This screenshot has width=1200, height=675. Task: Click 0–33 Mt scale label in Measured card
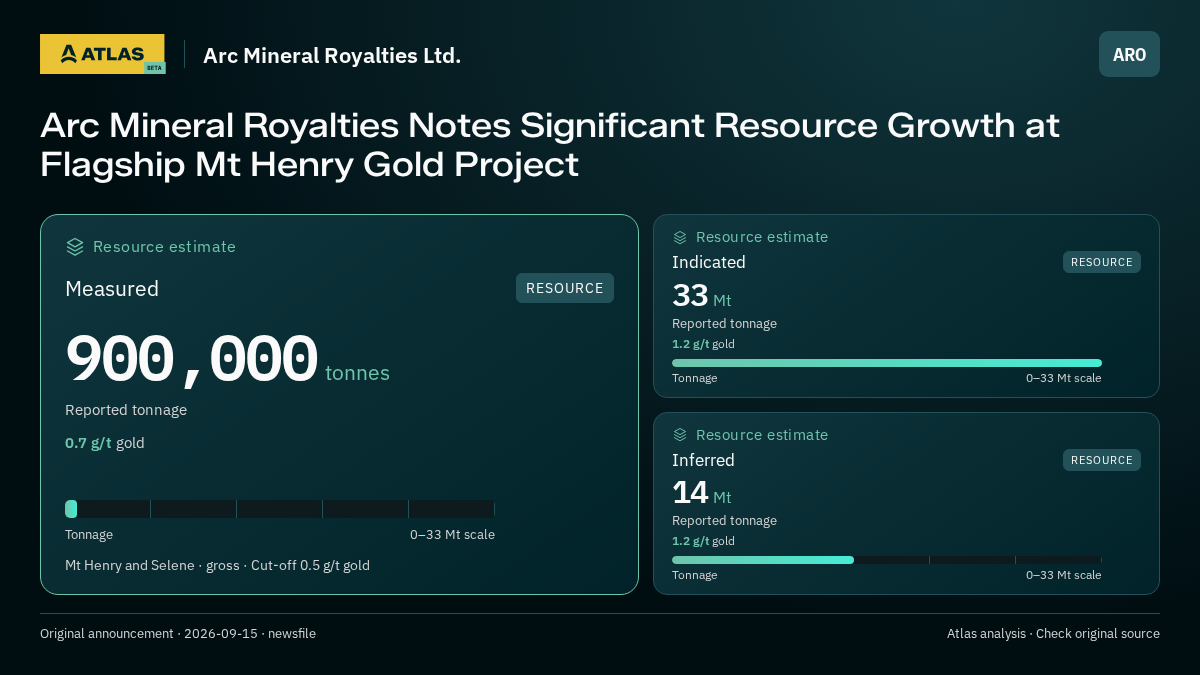click(452, 535)
